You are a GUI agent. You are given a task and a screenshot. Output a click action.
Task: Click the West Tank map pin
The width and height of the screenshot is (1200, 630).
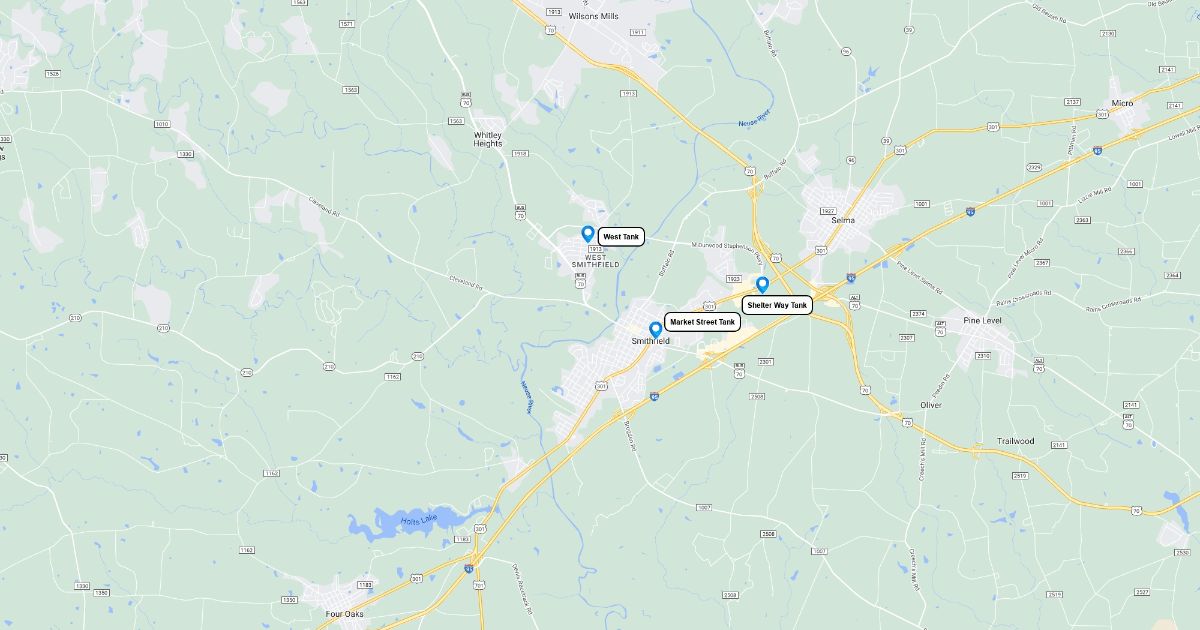coord(588,234)
